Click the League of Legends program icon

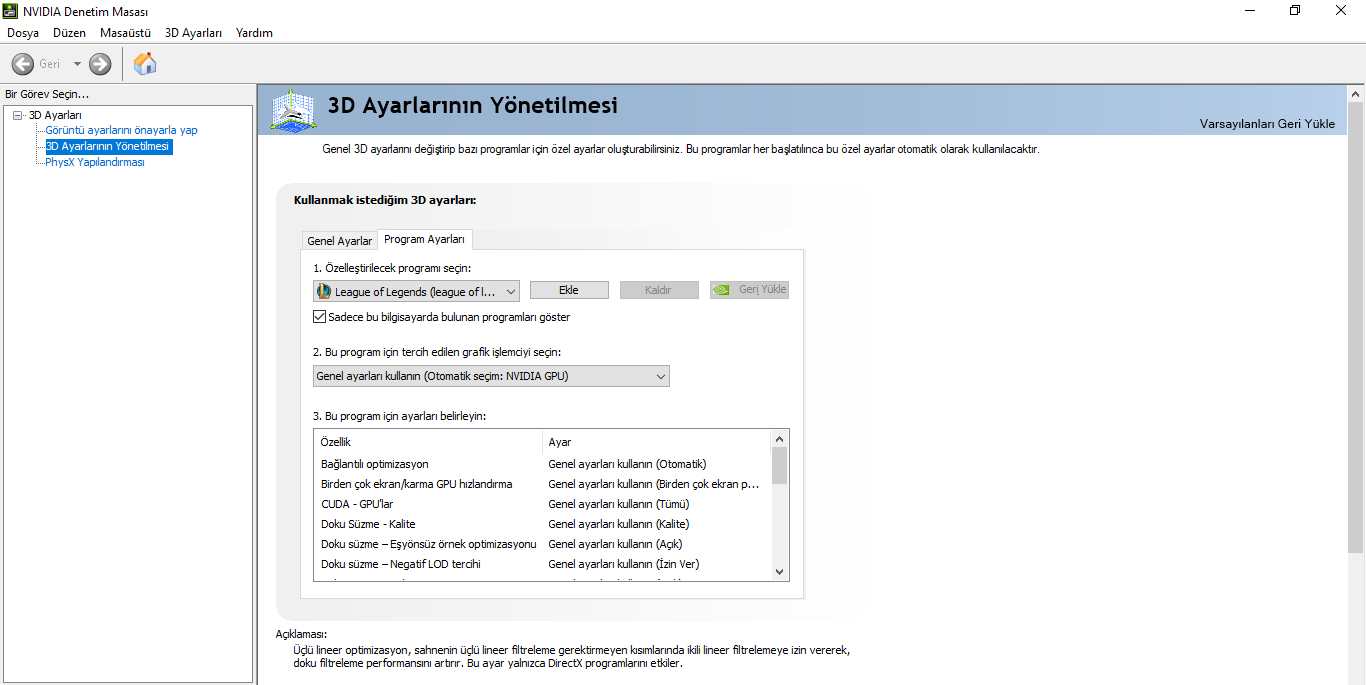(324, 291)
